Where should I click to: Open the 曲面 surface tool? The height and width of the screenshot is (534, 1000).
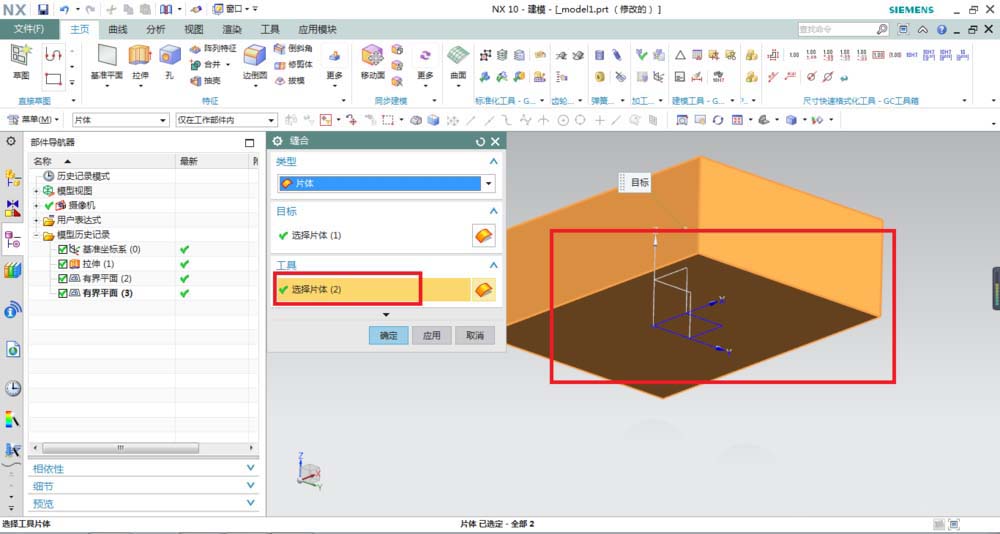pos(458,63)
